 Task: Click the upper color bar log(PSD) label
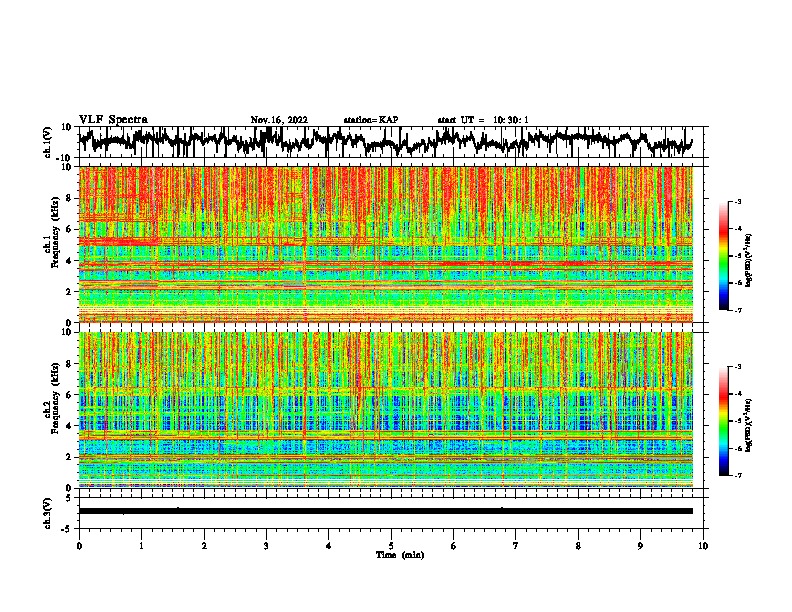pos(749,260)
